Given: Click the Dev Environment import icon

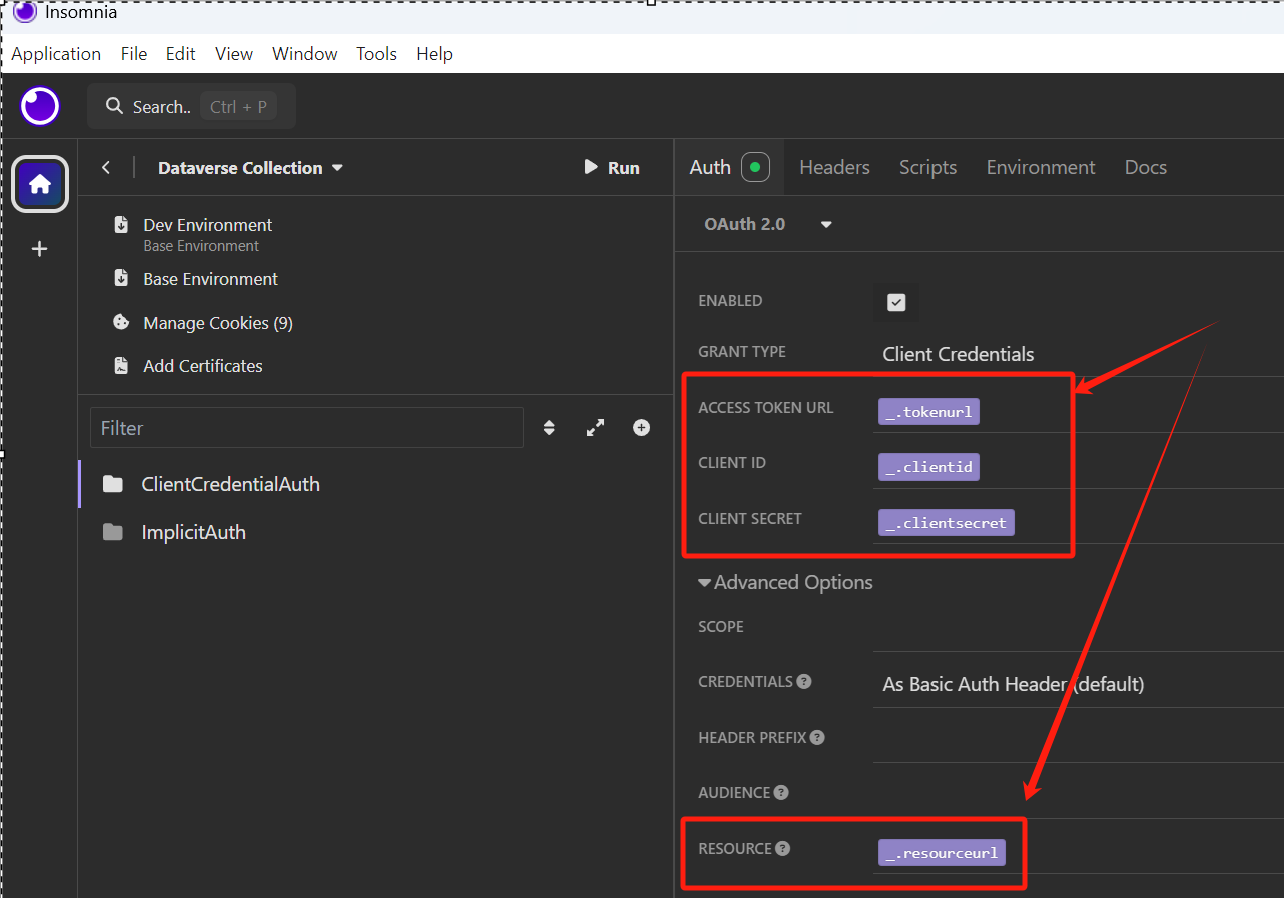Looking at the screenshot, I should (121, 225).
